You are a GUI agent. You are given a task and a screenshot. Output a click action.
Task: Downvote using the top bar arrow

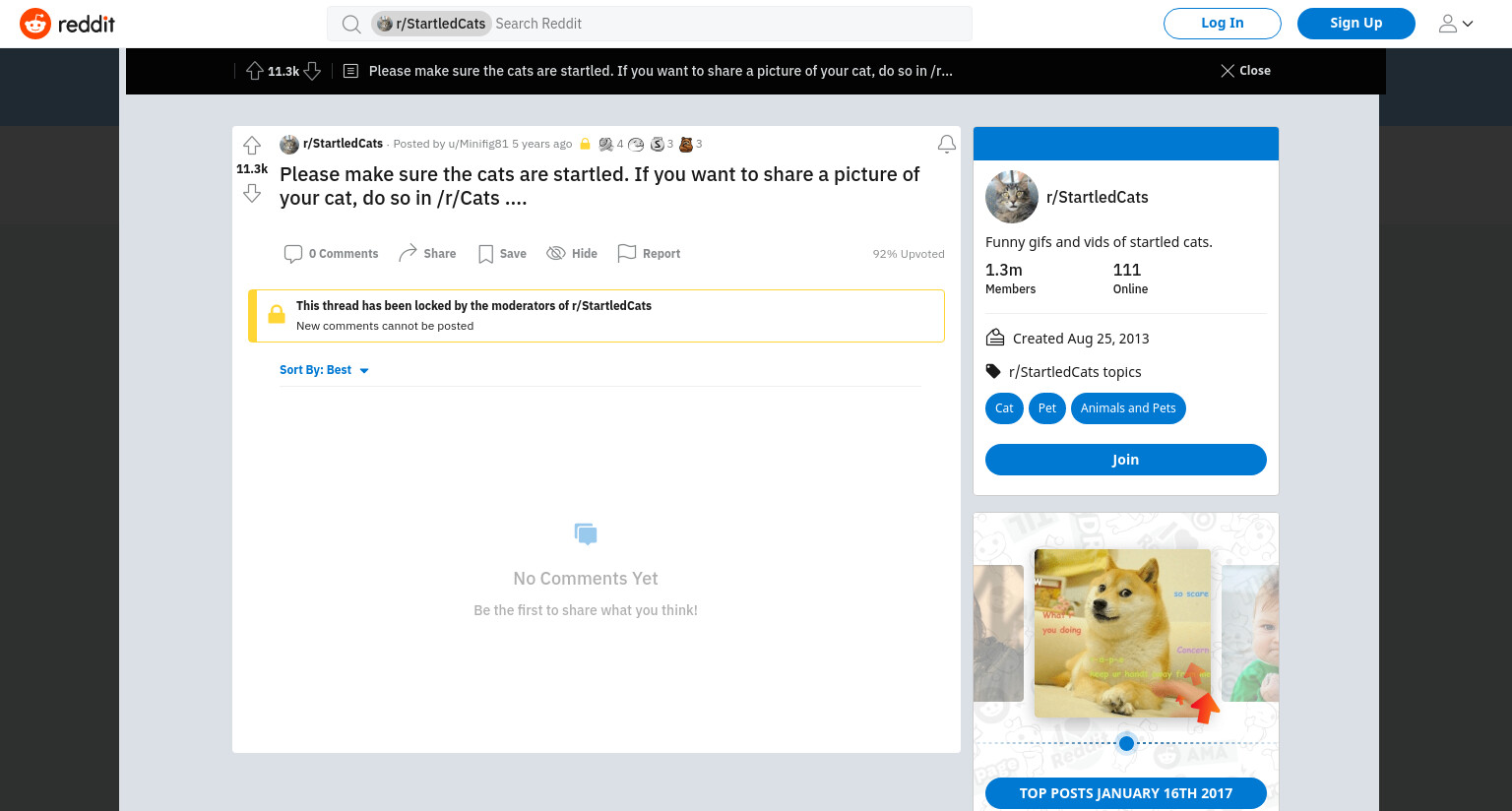point(312,71)
